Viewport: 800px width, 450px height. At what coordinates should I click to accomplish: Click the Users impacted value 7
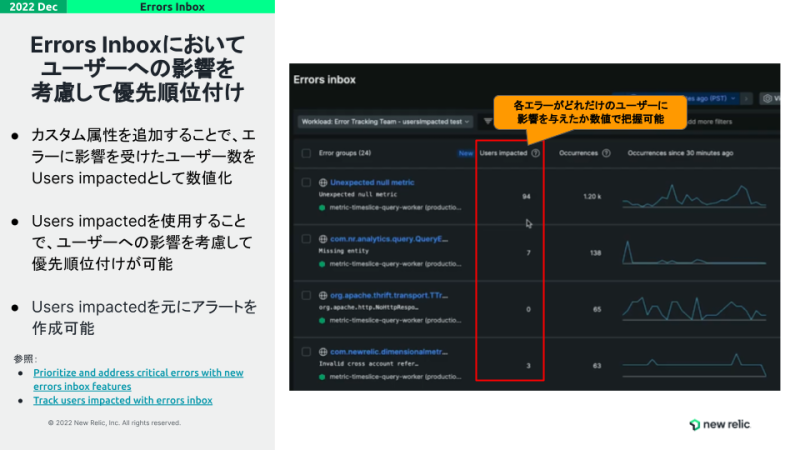[529, 253]
